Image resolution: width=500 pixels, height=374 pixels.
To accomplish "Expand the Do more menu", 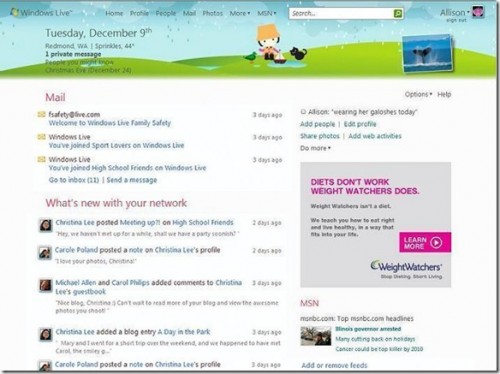I will coord(315,148).
